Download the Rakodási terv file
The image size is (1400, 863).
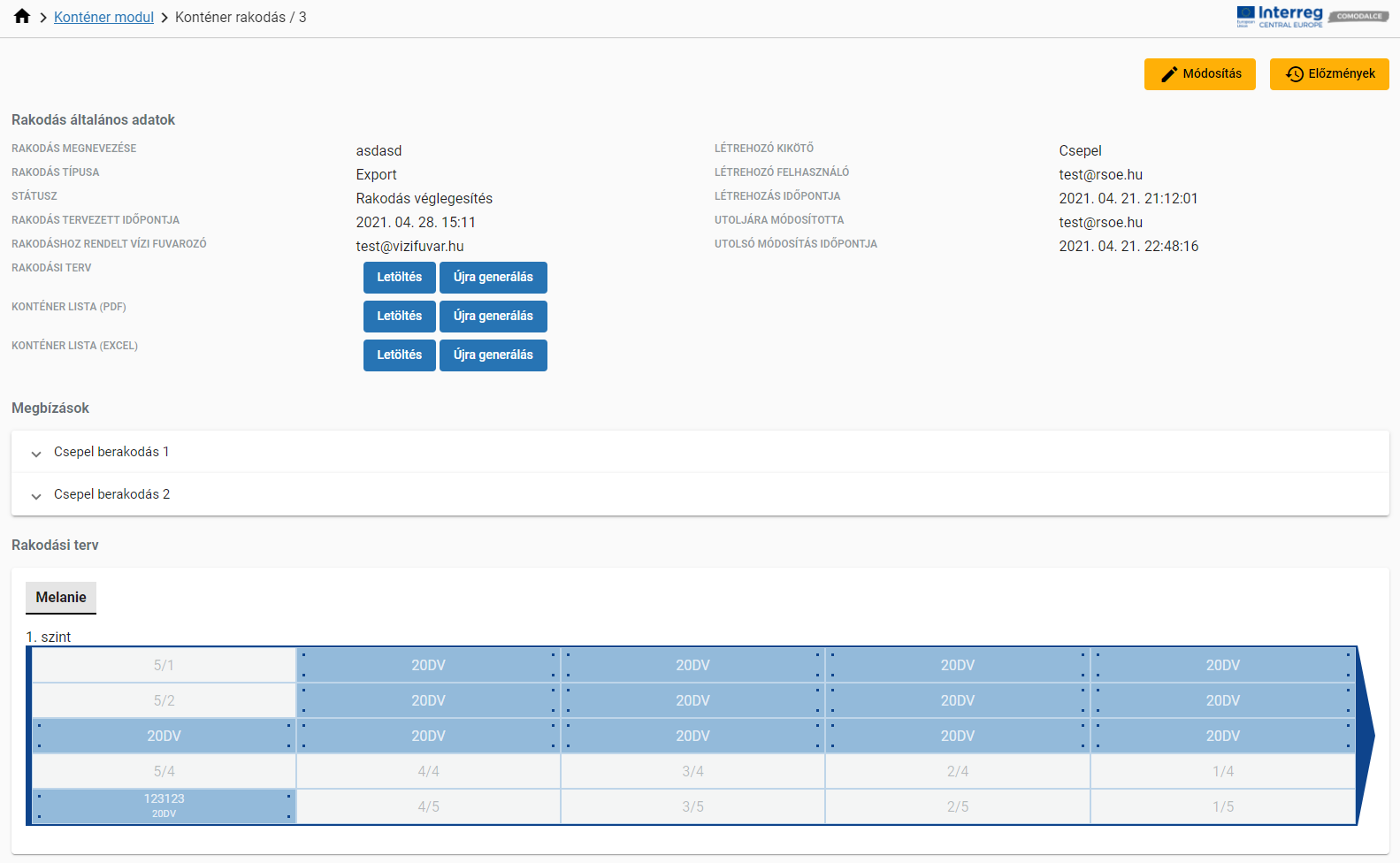[399, 278]
